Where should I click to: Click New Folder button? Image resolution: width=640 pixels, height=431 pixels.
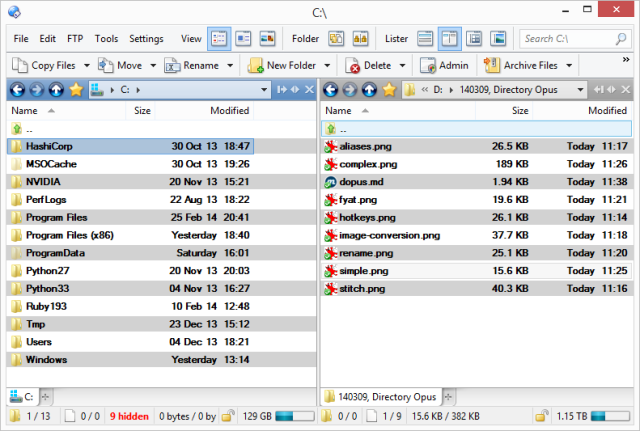click(x=282, y=66)
